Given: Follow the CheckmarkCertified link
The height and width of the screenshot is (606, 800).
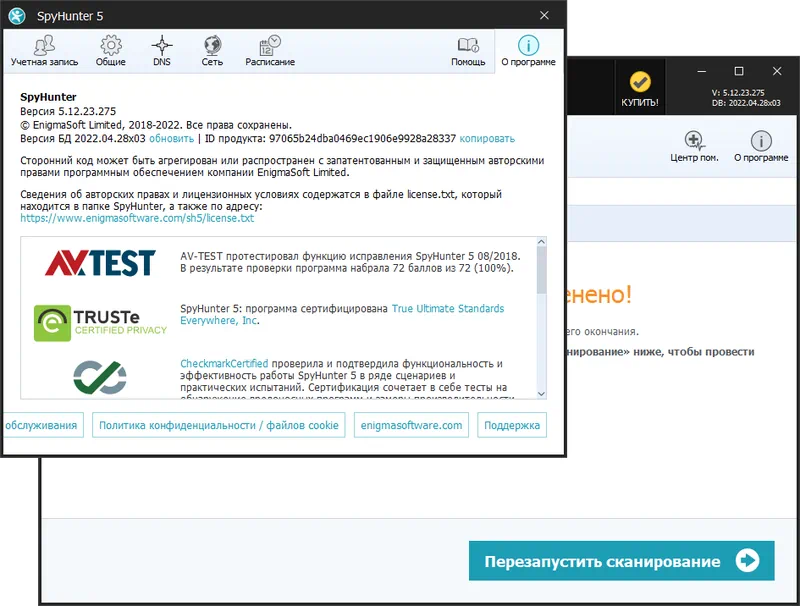Looking at the screenshot, I should tap(224, 364).
